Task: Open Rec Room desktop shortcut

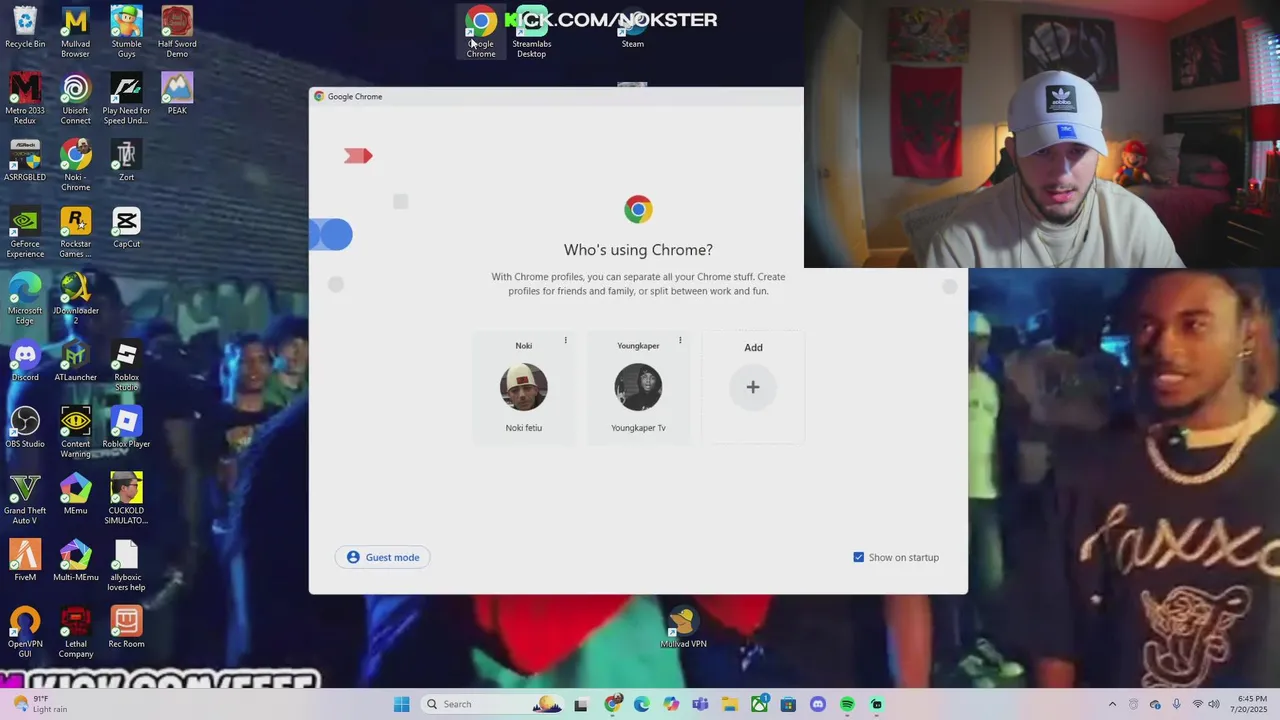Action: [126, 628]
